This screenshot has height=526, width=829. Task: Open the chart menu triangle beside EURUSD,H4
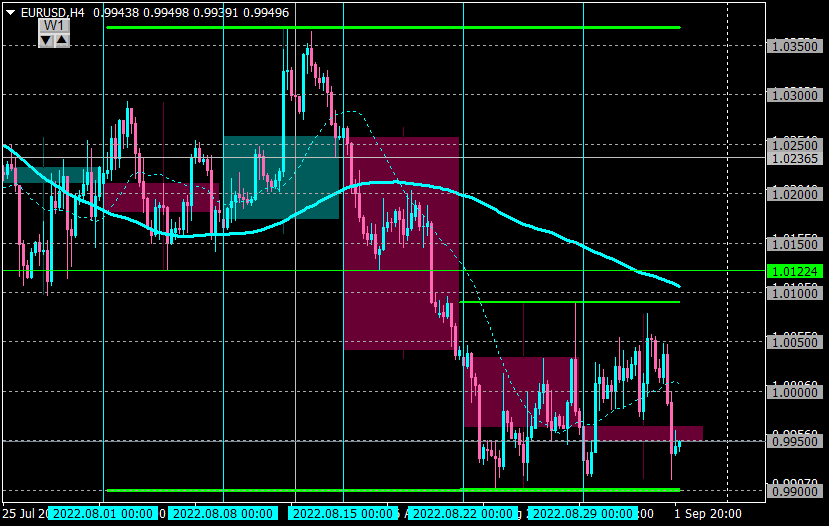(x=10, y=12)
